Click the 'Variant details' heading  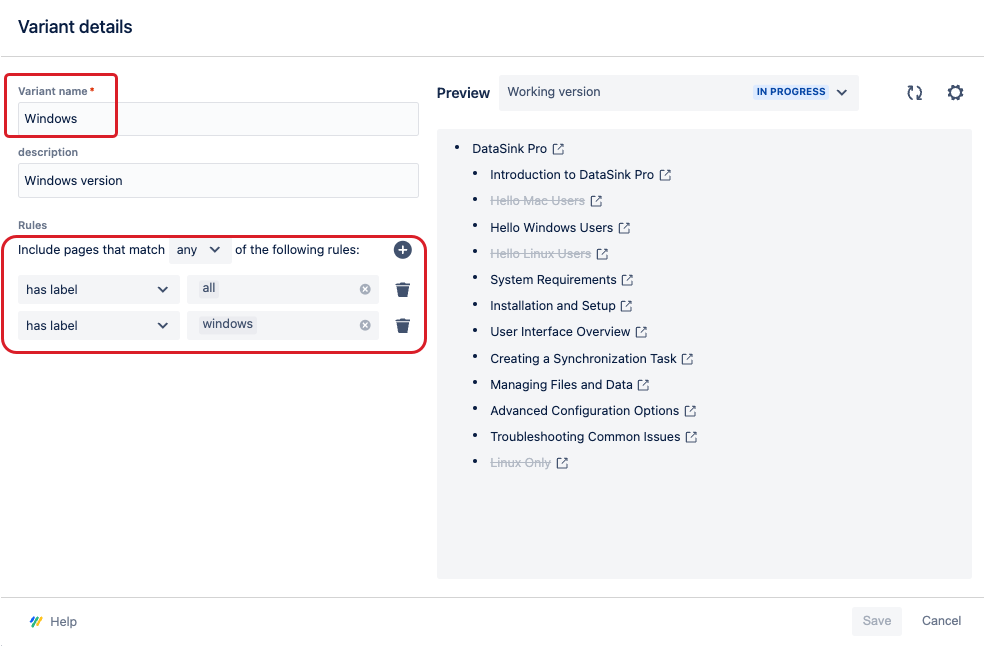[x=75, y=27]
